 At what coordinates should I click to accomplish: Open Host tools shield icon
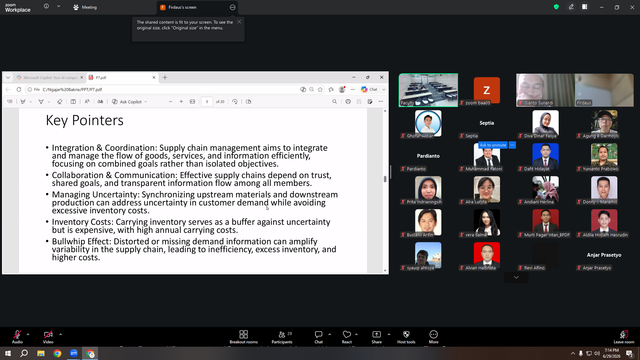coord(406,337)
